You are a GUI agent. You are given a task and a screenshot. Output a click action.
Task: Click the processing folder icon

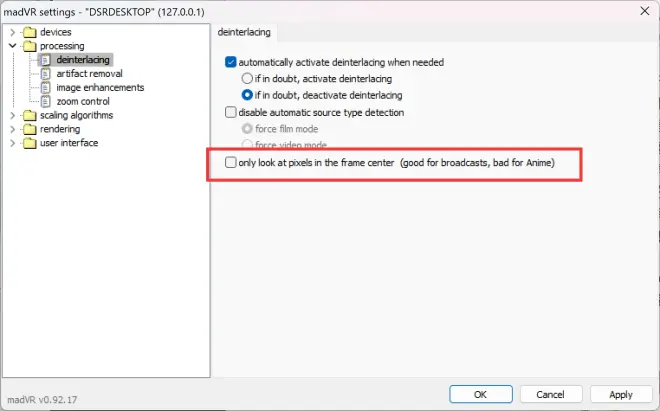[x=29, y=46]
